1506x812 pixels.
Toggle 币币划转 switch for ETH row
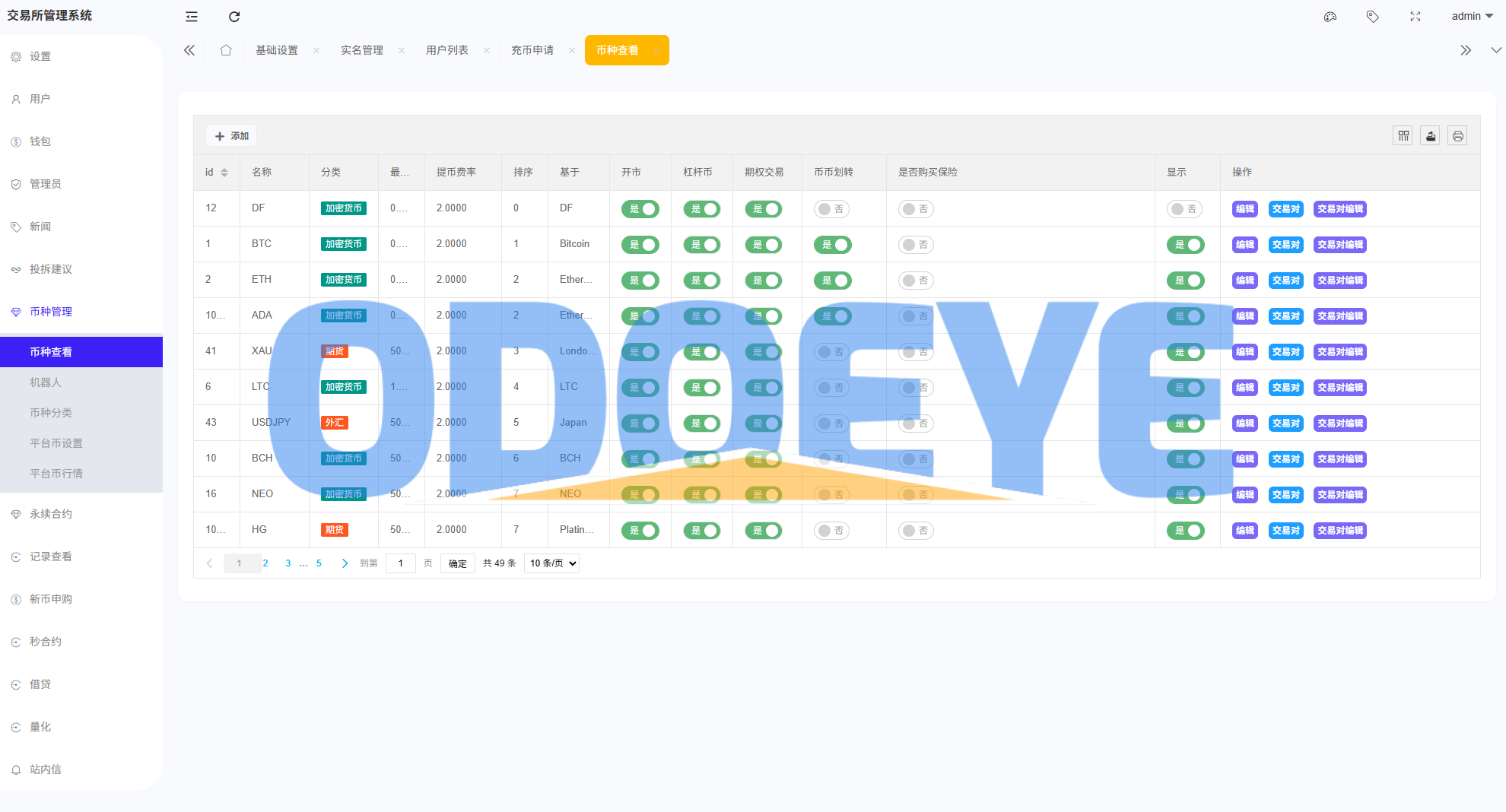833,281
